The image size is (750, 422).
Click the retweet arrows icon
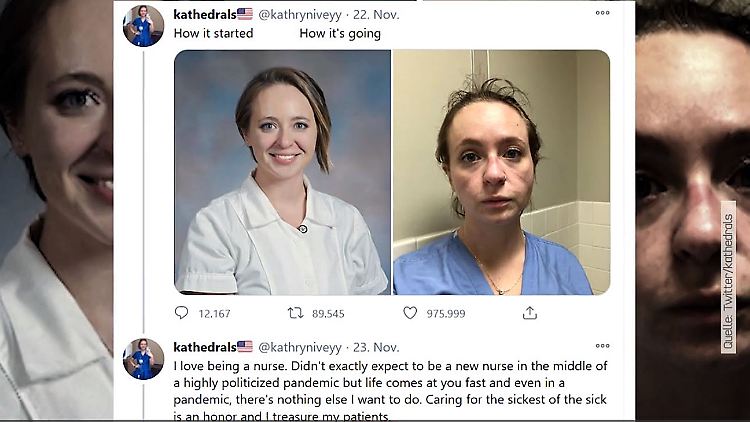click(x=295, y=313)
